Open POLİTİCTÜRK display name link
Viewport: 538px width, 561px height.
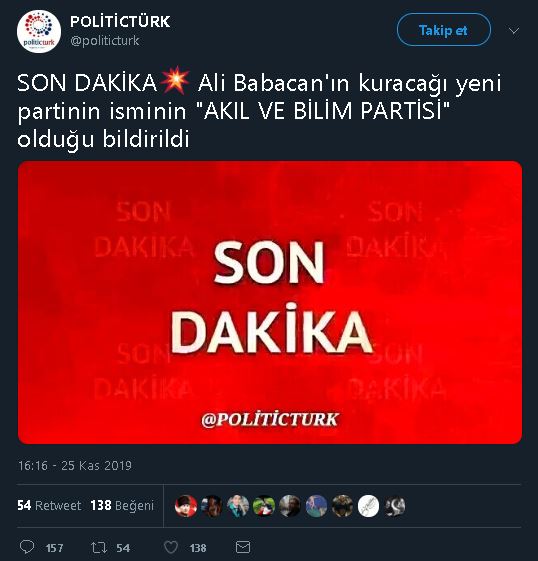point(120,21)
